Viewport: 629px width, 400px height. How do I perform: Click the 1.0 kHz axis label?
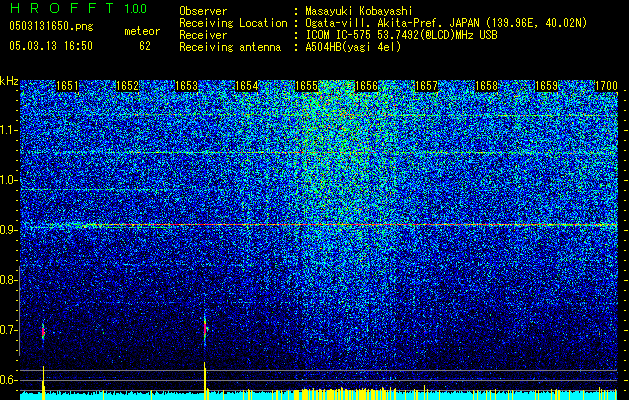[7, 180]
